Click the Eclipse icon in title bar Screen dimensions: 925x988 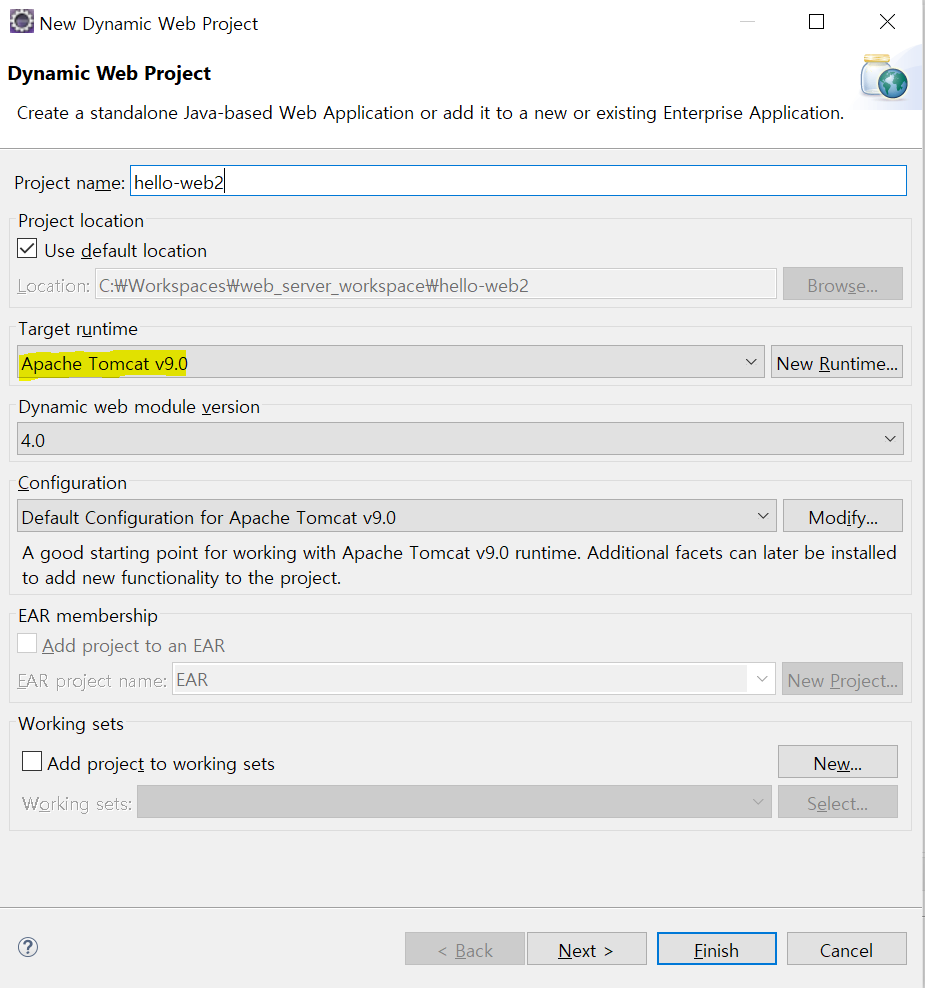[21, 21]
